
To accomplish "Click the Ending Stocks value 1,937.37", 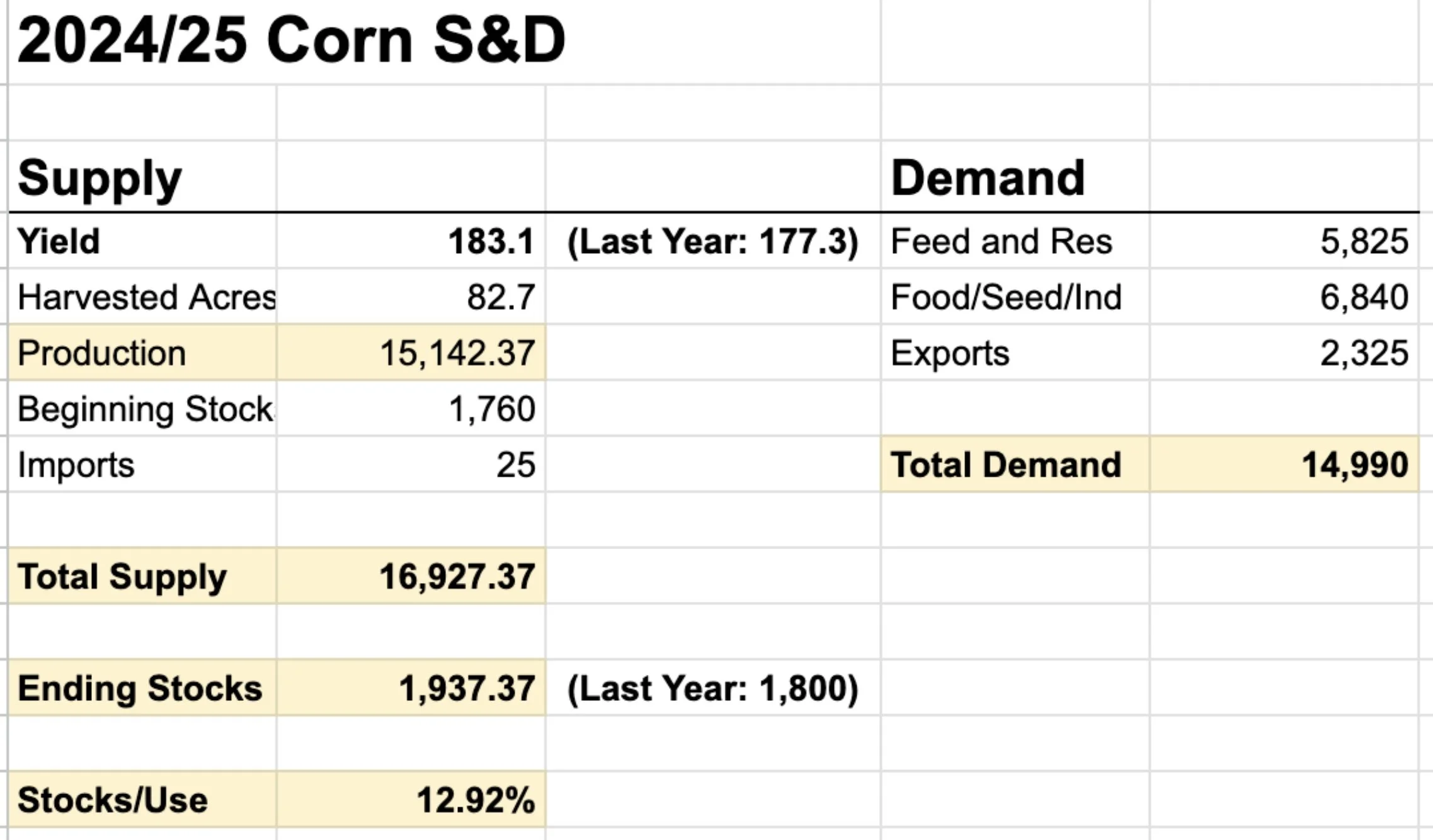I will click(x=411, y=688).
